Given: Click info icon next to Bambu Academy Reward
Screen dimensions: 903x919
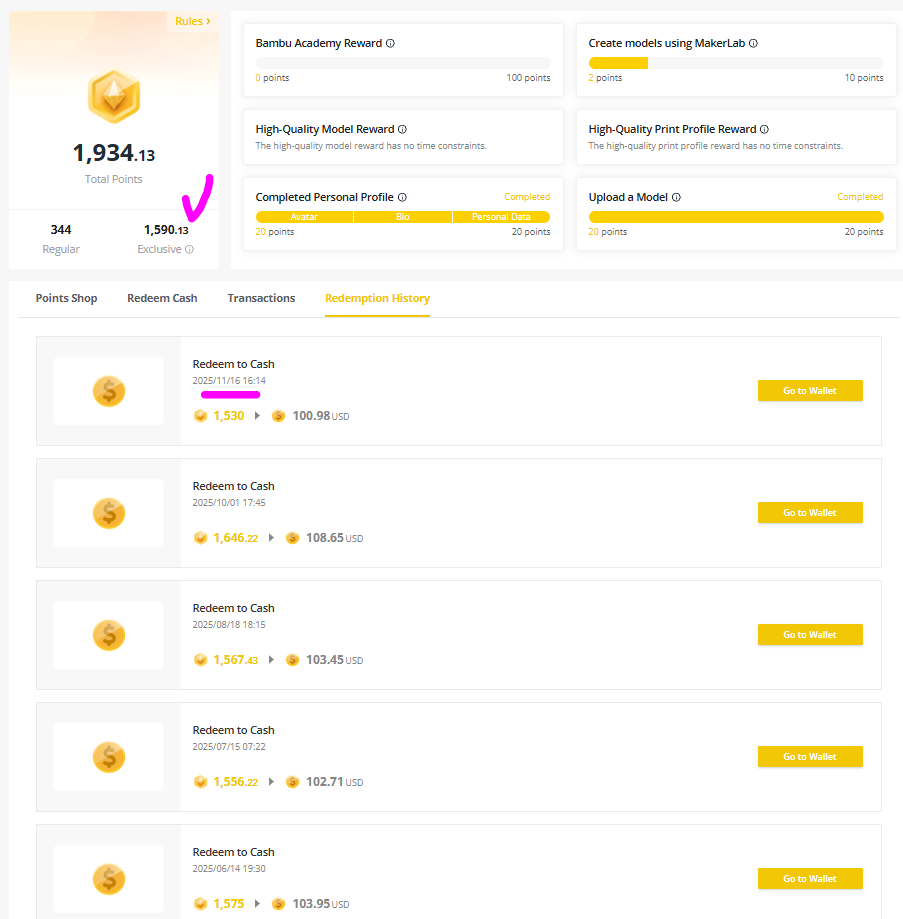Looking at the screenshot, I should [x=390, y=44].
